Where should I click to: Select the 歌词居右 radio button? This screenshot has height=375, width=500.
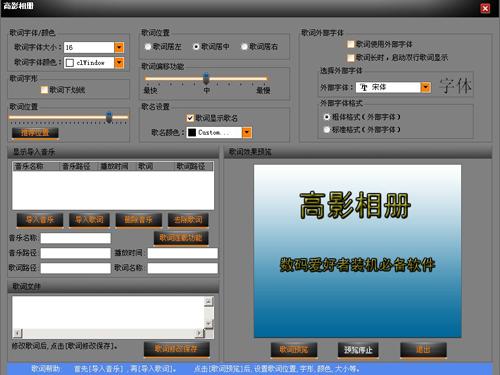(244, 47)
